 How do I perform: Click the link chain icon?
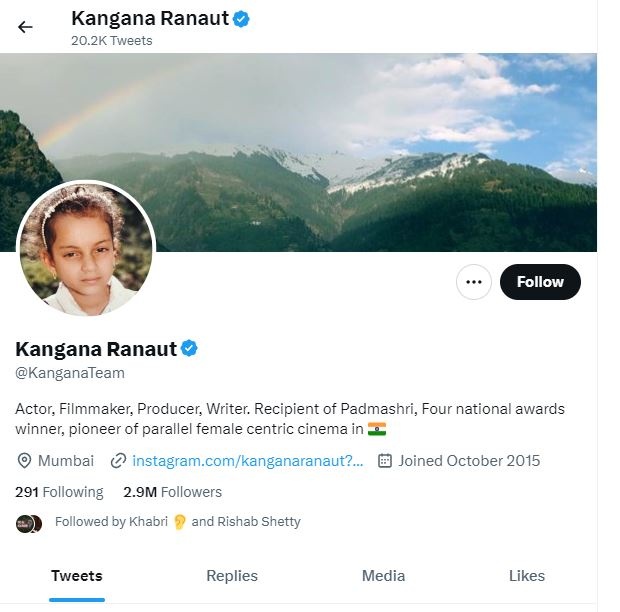pos(119,461)
